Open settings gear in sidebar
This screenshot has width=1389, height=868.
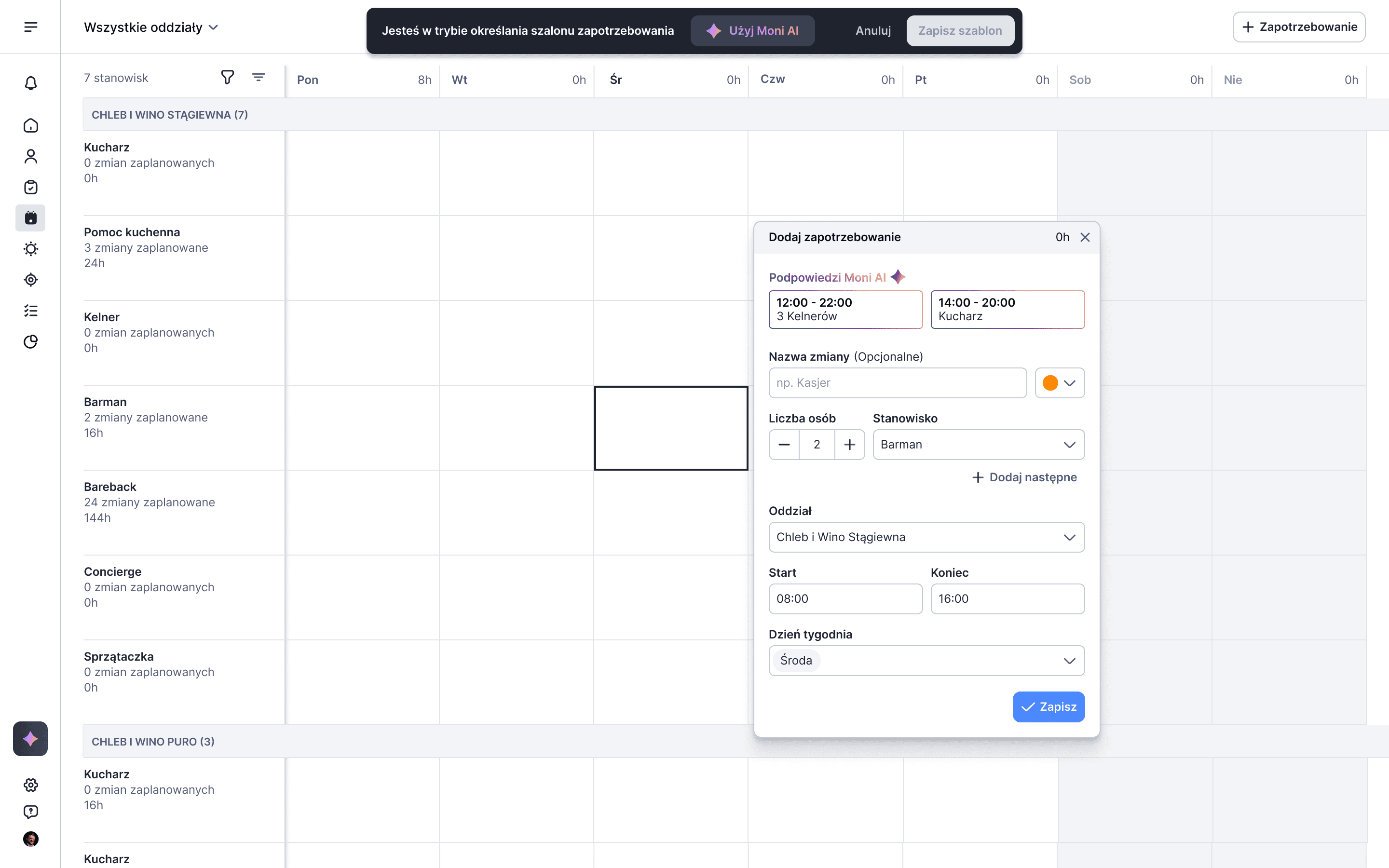tap(30, 785)
